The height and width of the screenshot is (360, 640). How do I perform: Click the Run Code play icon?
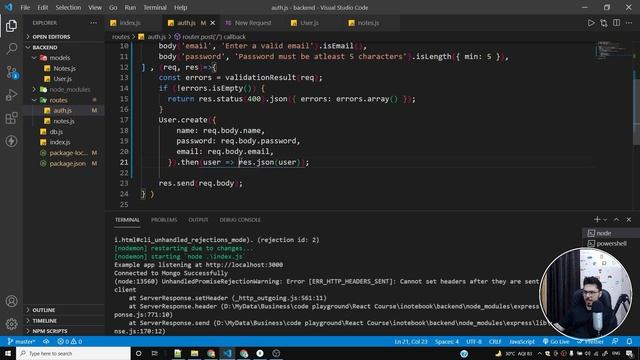coord(591,23)
